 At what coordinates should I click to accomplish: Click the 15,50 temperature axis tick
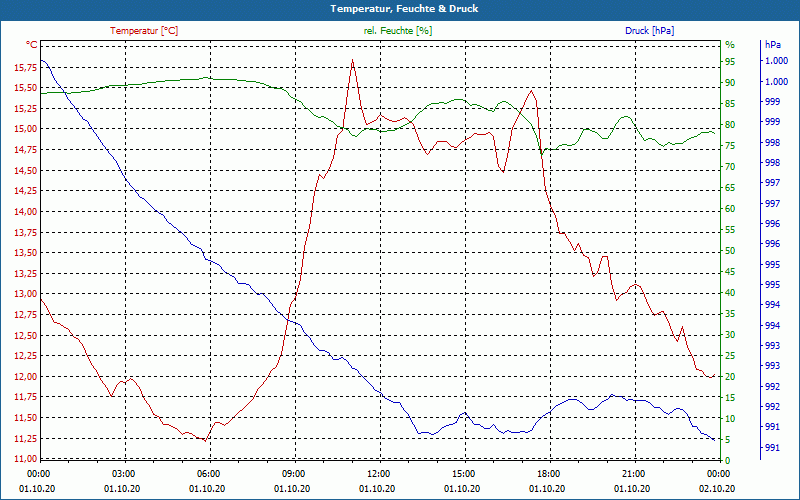tap(26, 87)
